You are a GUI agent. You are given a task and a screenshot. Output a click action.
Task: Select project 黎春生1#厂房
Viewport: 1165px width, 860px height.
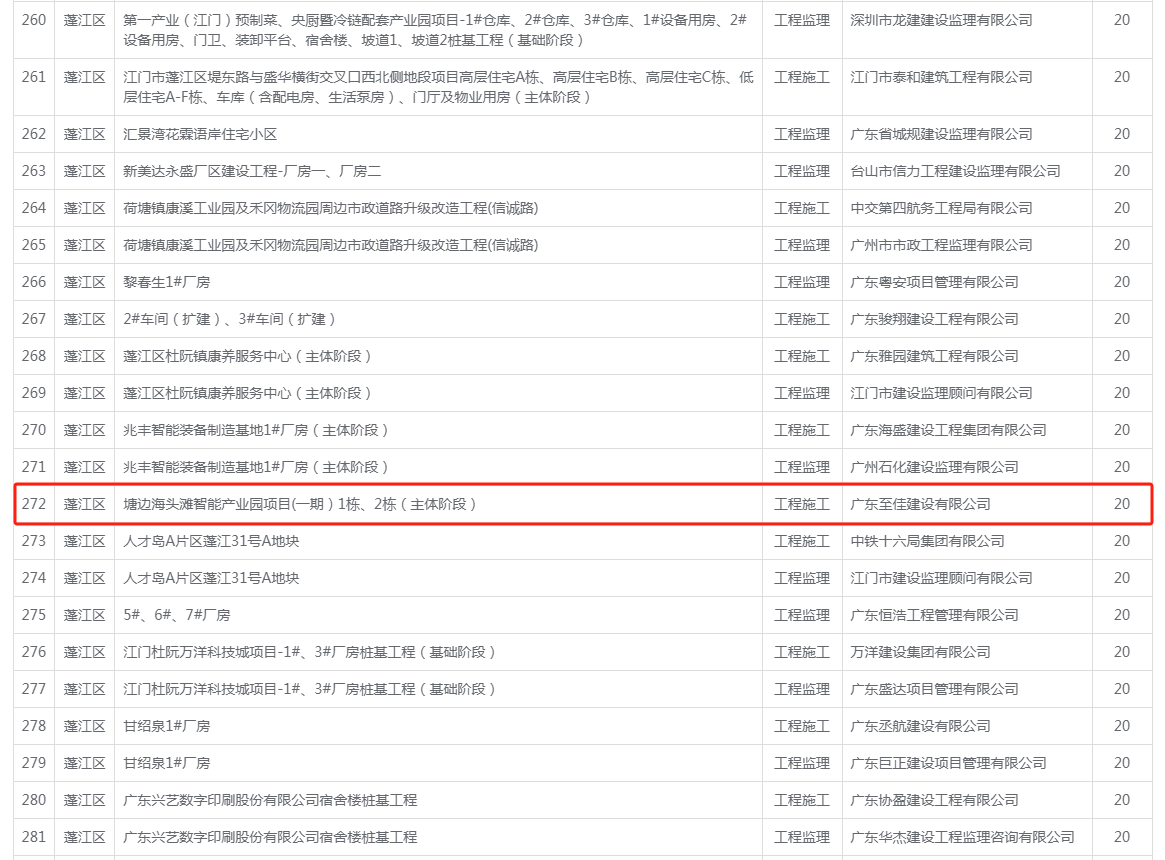(166, 282)
